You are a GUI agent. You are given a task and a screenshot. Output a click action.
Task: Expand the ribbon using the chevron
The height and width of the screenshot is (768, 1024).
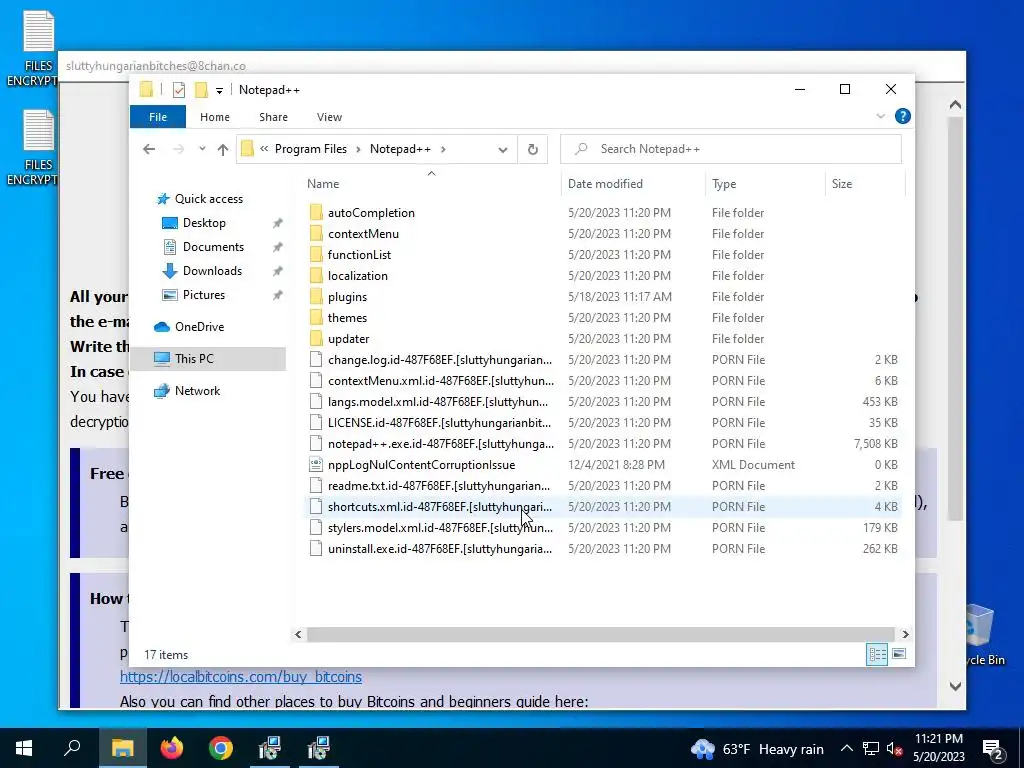880,116
